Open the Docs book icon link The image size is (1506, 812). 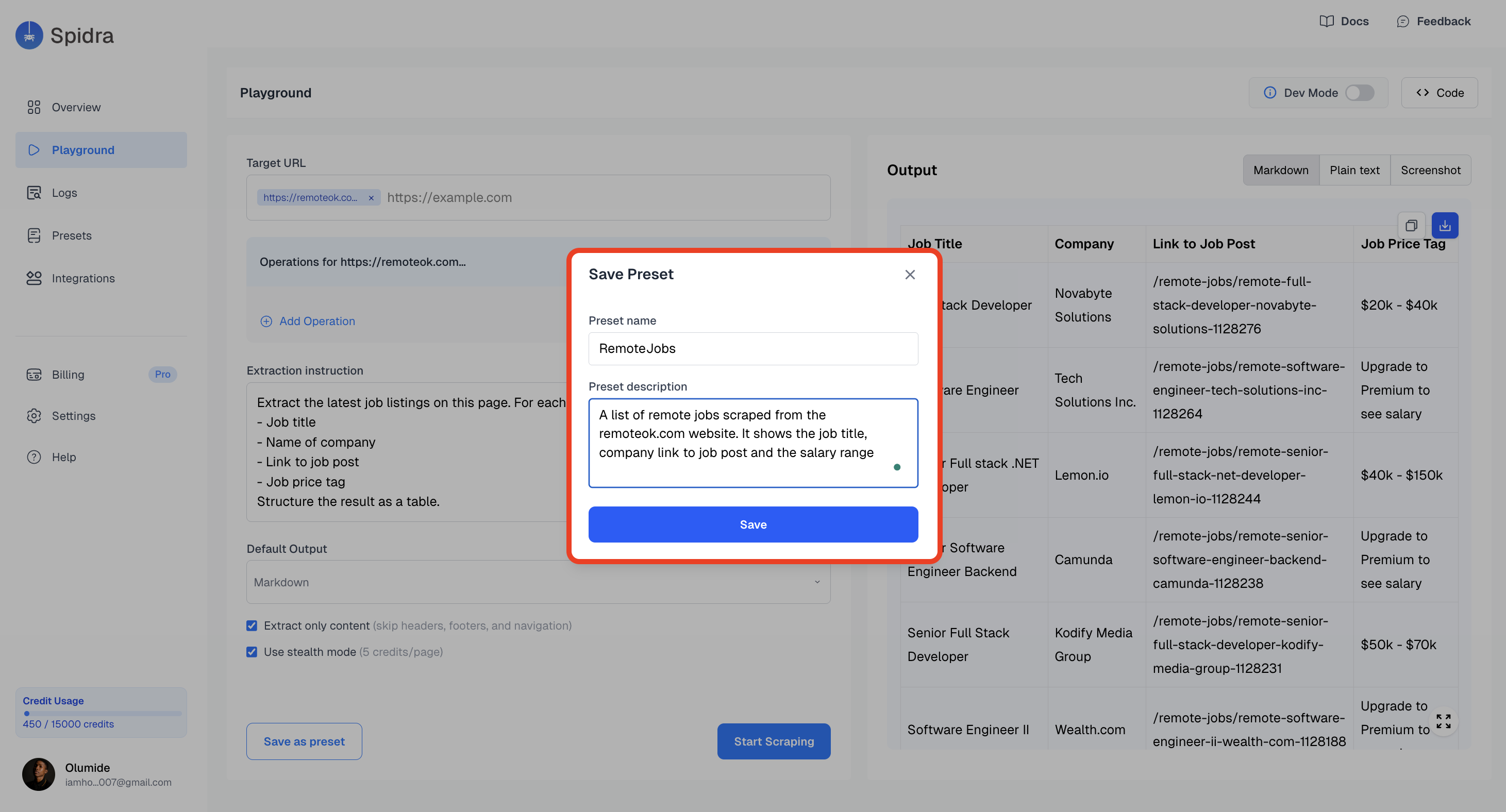(x=1327, y=22)
